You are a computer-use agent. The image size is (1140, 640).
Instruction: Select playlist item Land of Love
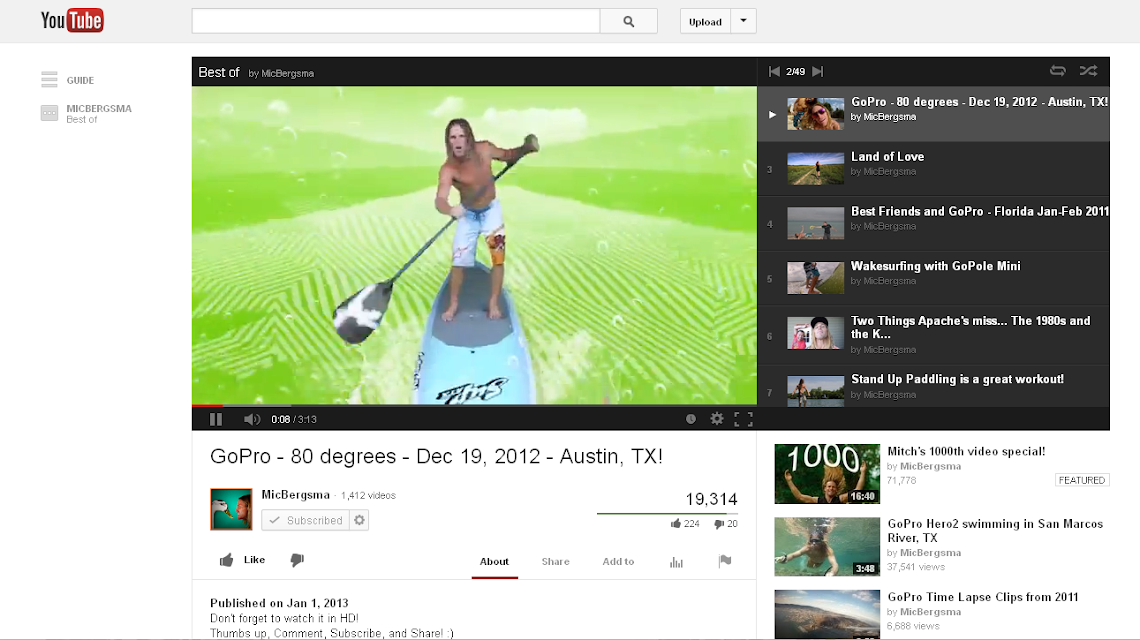pos(934,169)
